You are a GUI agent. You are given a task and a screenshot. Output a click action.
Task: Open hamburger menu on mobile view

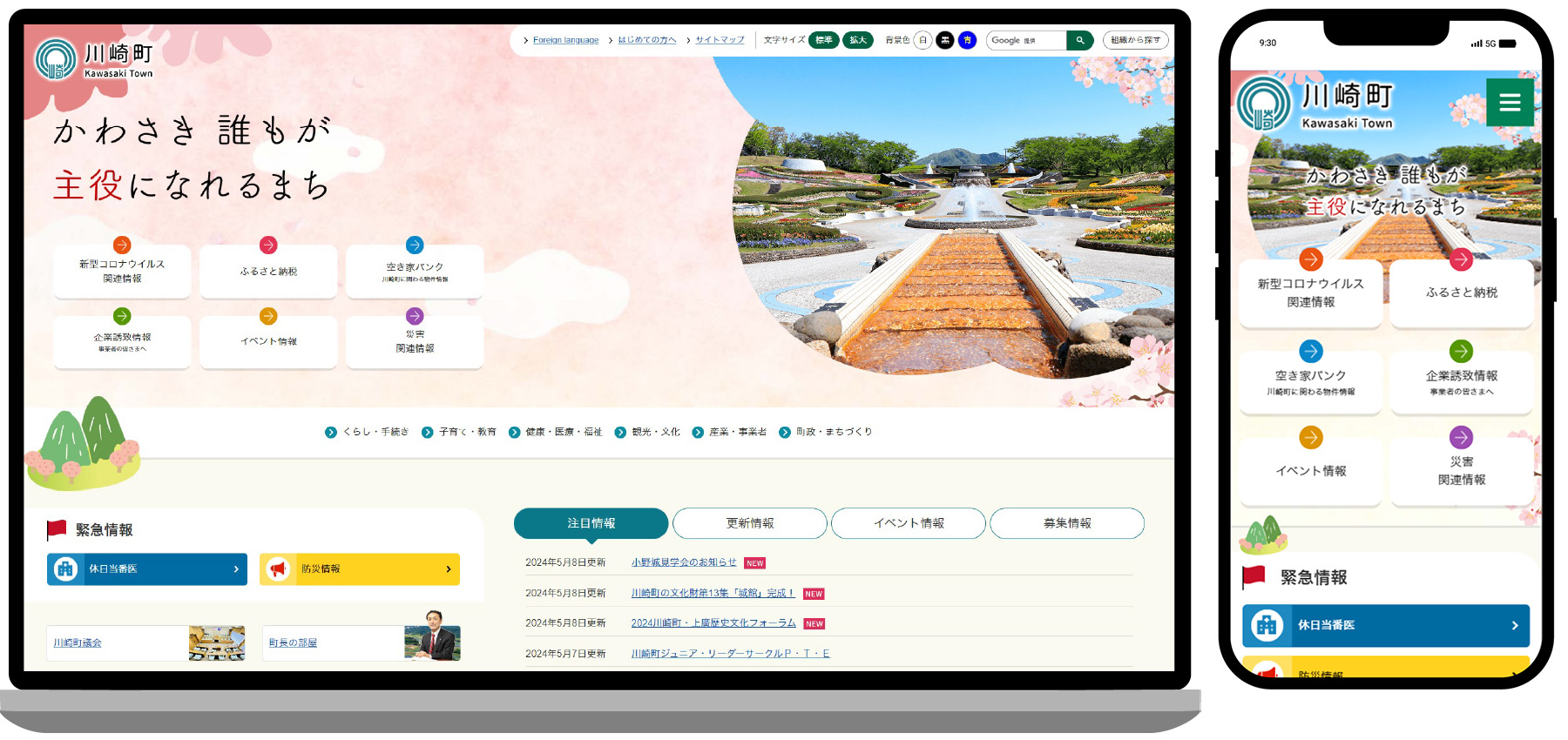1510,103
